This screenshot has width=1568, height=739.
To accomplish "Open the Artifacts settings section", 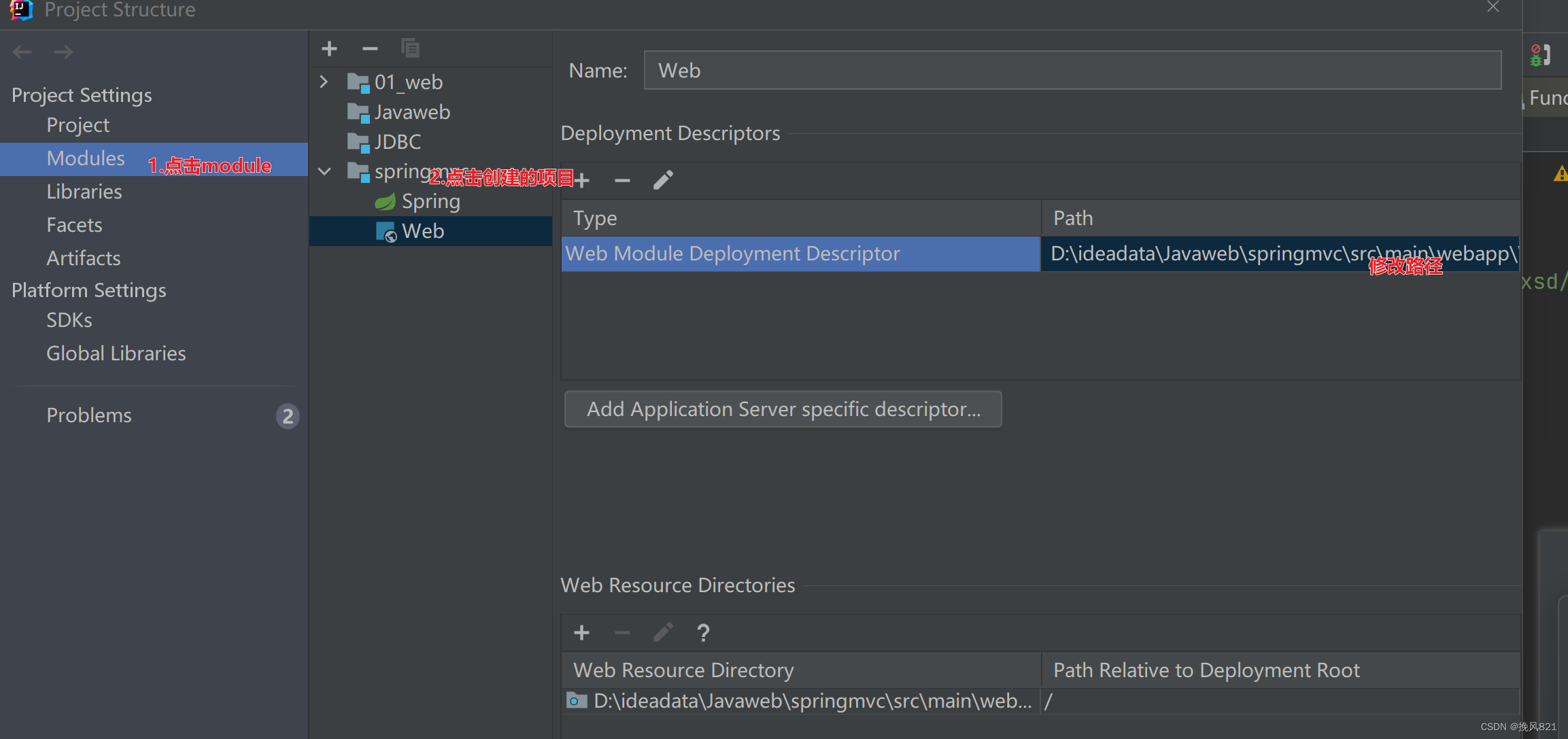I will (84, 258).
